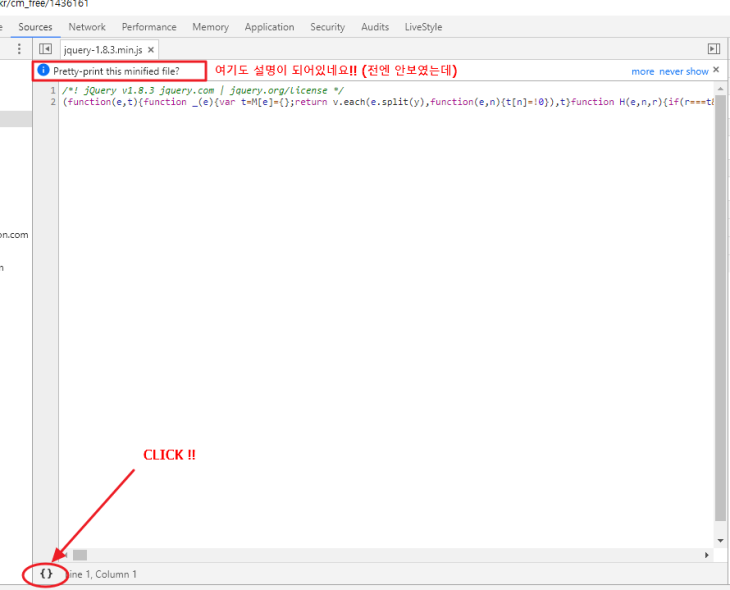Toggle the navigator sidebar panel icon
This screenshot has height=590, width=730.
pos(45,49)
